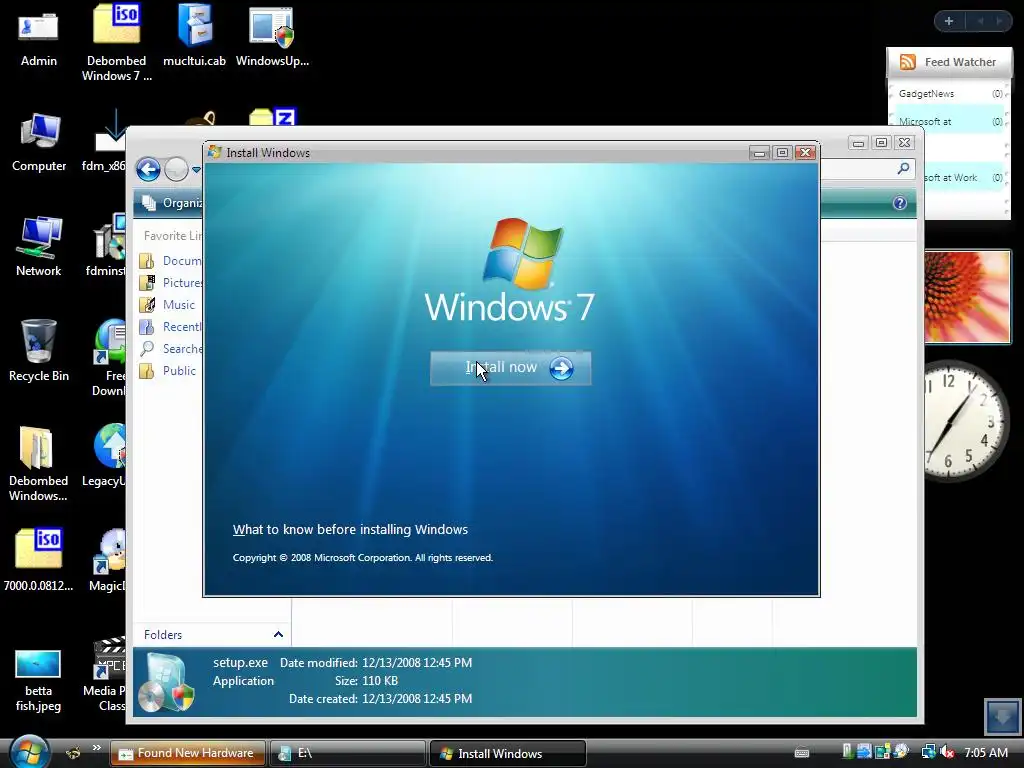
Task: Open Music favorite link in Explorer
Action: [x=167, y=305]
